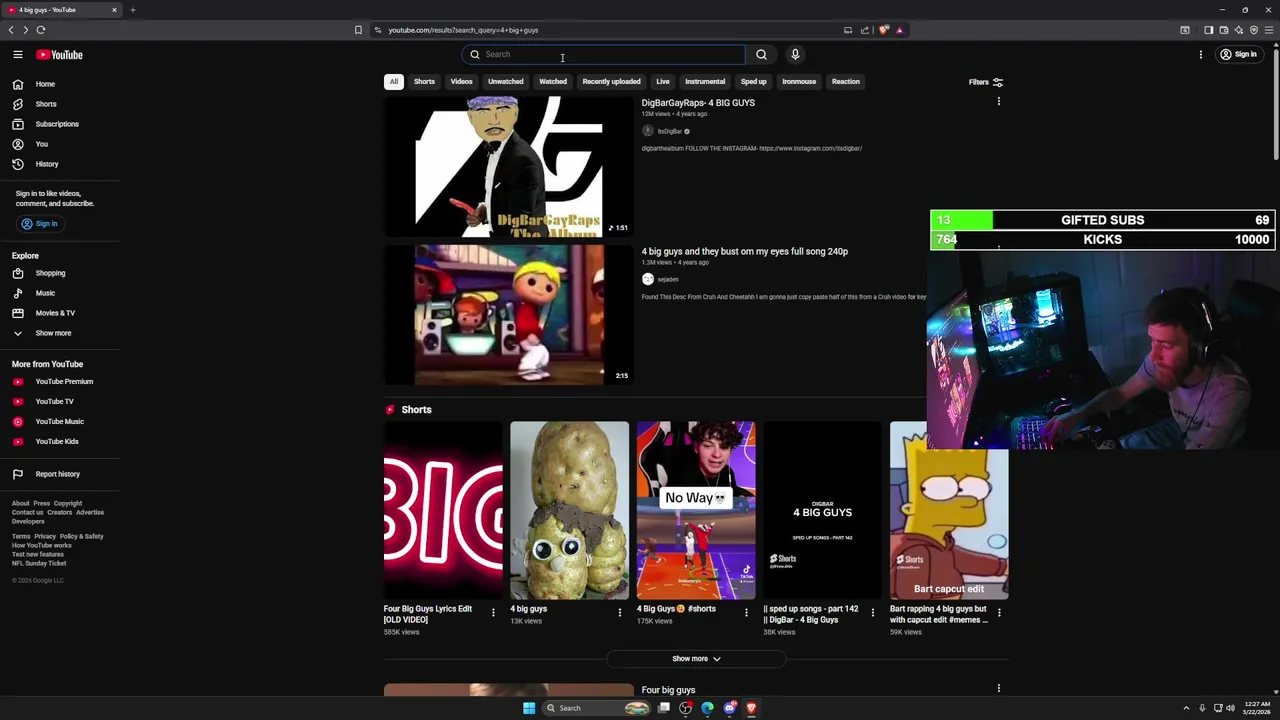Open options menu for sped up songs short
1280x720 pixels.
click(872, 612)
